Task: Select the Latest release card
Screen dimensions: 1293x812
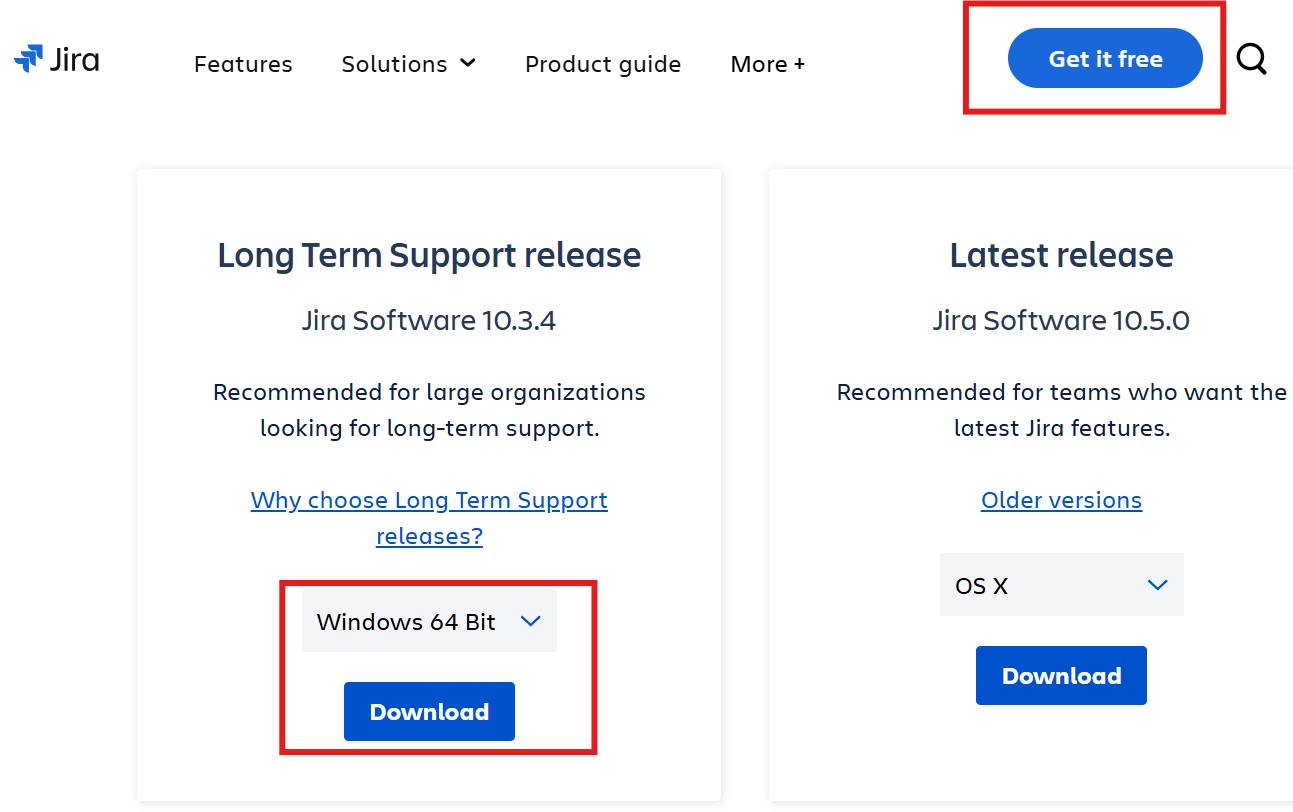Action: (x=1061, y=255)
